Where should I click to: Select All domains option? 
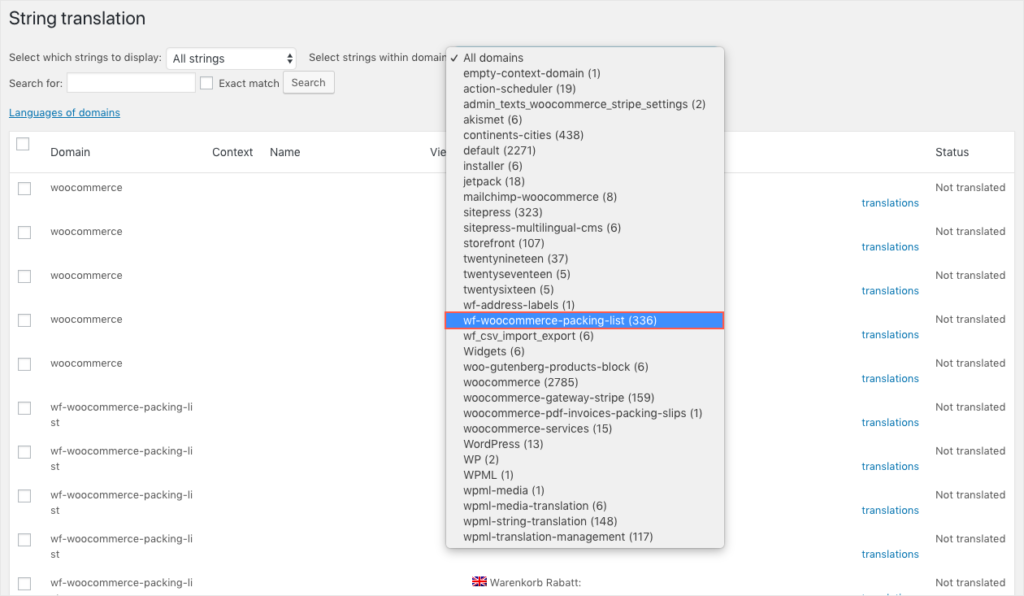584,57
